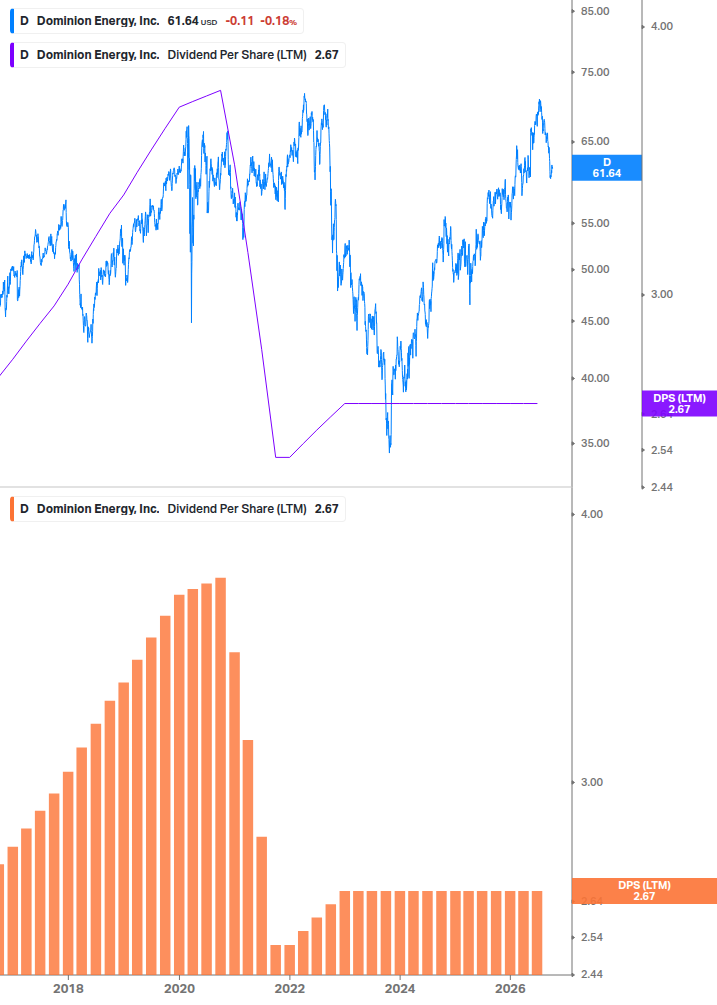Click the 40.00 price axis label
Image resolution: width=717 pixels, height=1005 pixels.
pos(595,378)
